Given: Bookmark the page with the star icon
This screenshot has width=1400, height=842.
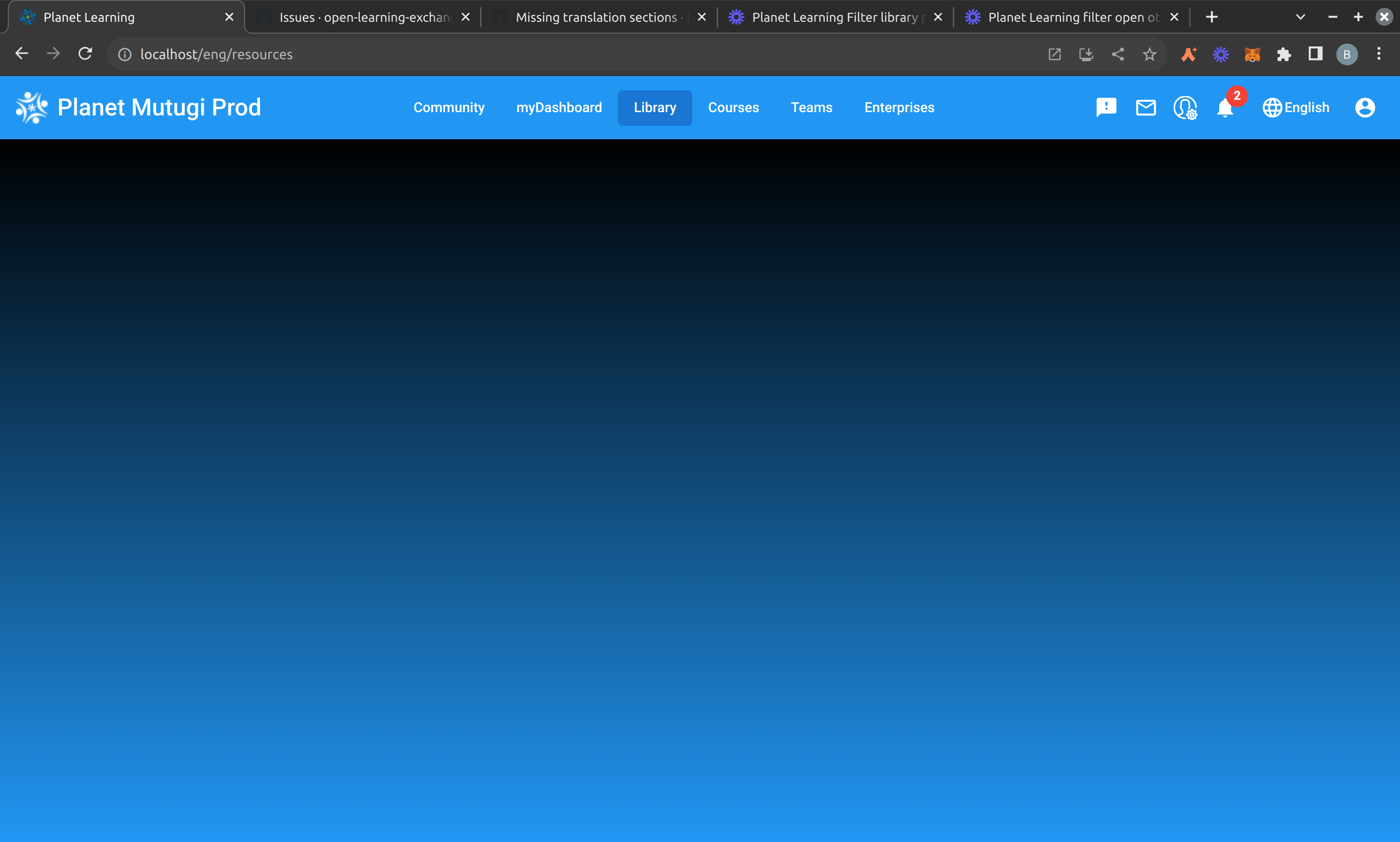Looking at the screenshot, I should pyautogui.click(x=1150, y=54).
